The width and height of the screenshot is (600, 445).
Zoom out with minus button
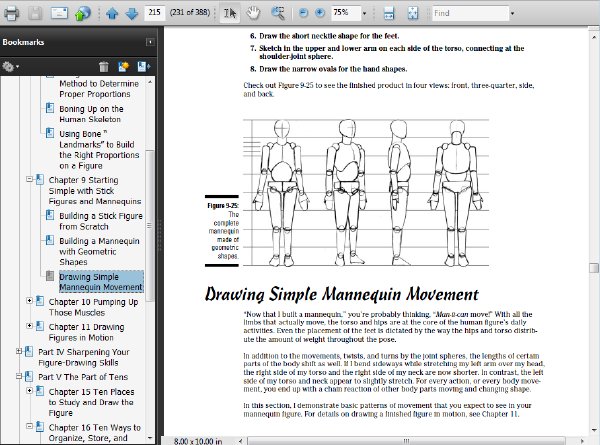tap(303, 13)
